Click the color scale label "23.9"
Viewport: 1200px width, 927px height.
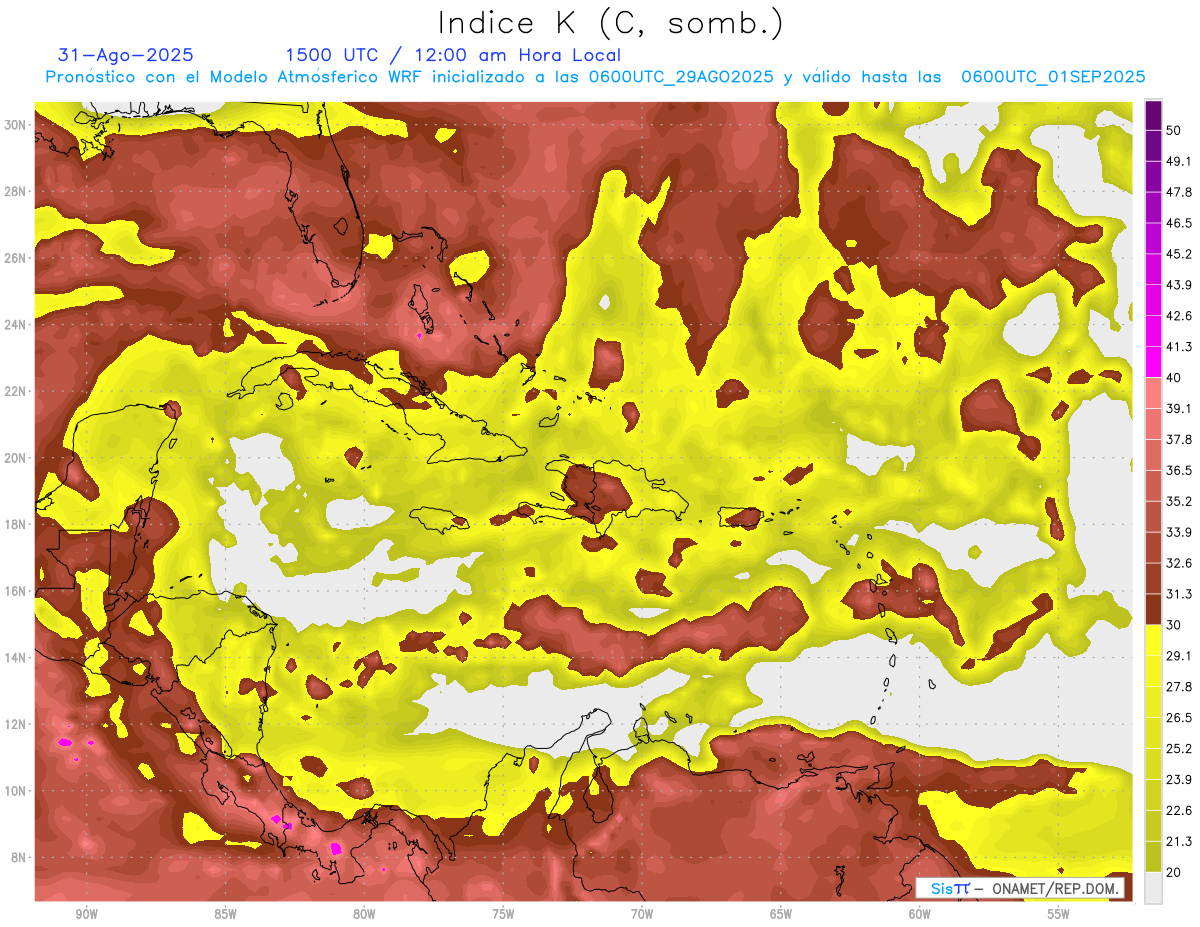coord(1179,780)
